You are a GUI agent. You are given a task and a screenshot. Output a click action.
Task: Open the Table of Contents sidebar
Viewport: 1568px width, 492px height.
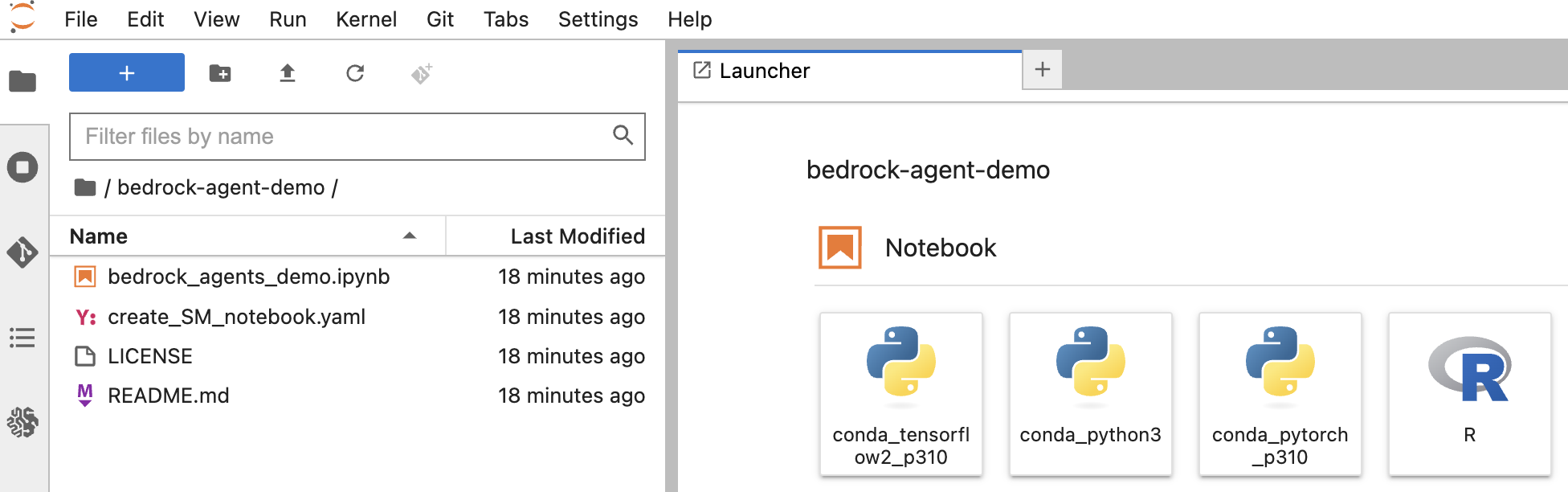point(22,338)
